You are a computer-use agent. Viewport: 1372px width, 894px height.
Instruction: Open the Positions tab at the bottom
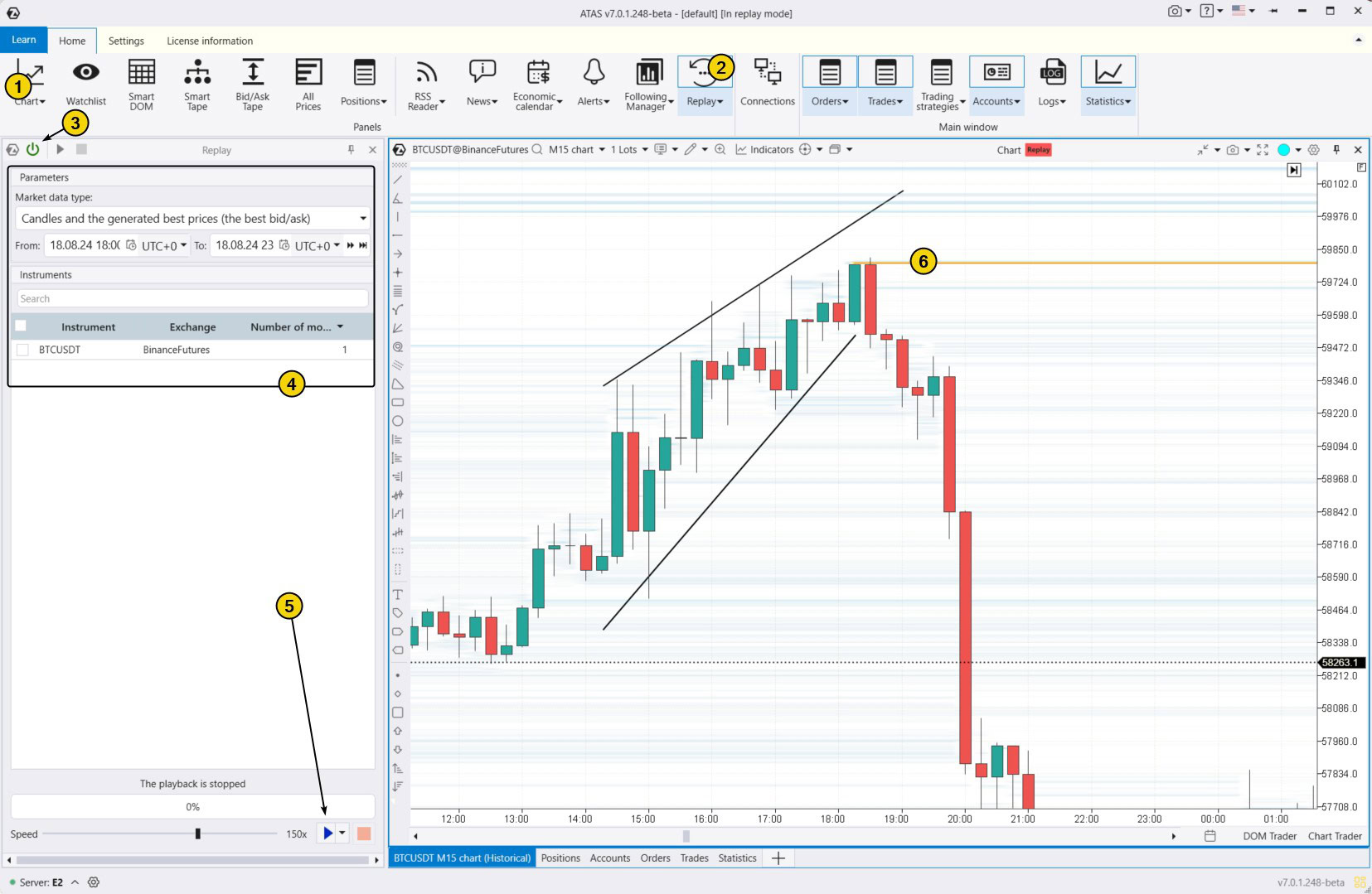(x=561, y=858)
